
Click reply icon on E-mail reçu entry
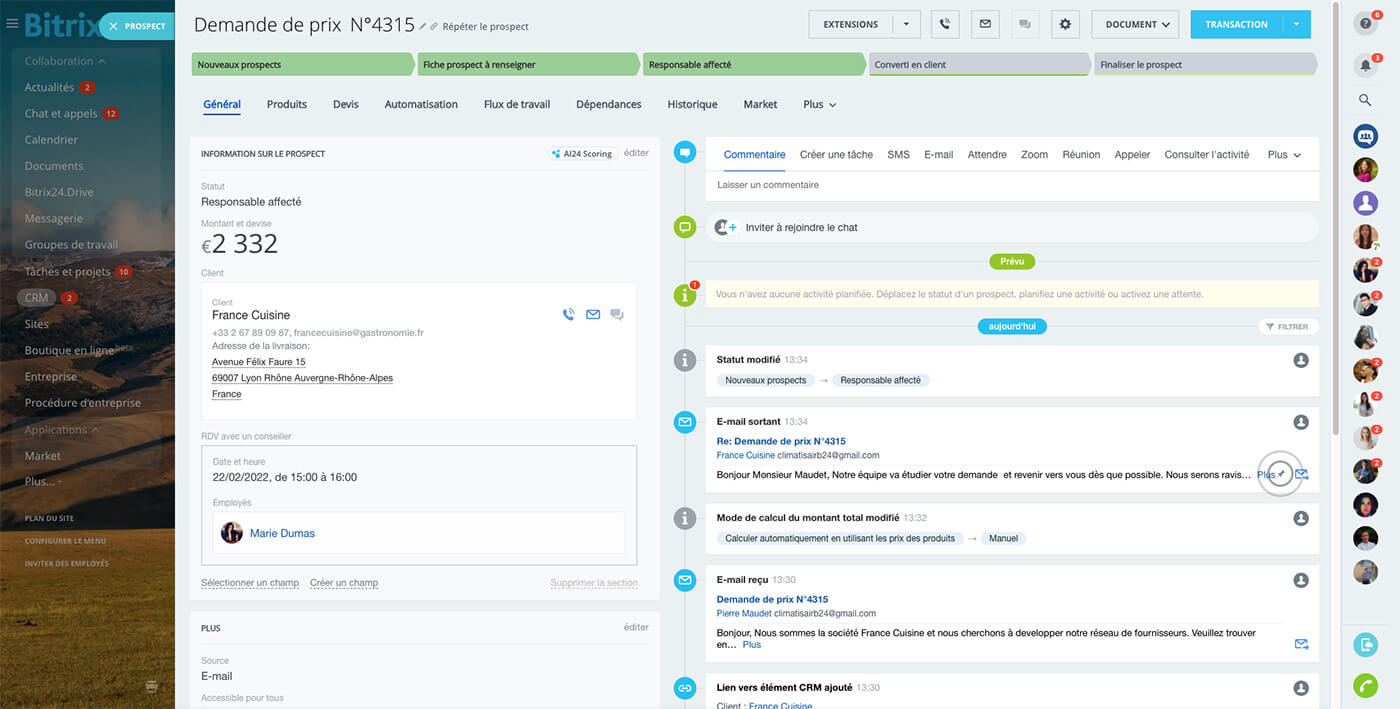[1301, 644]
